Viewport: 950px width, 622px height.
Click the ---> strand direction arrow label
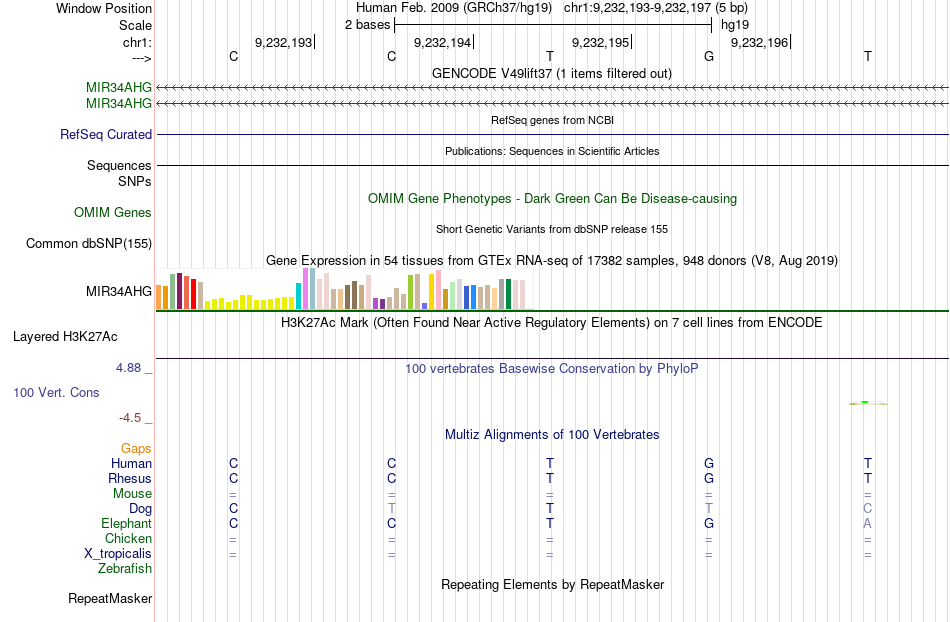(141, 58)
